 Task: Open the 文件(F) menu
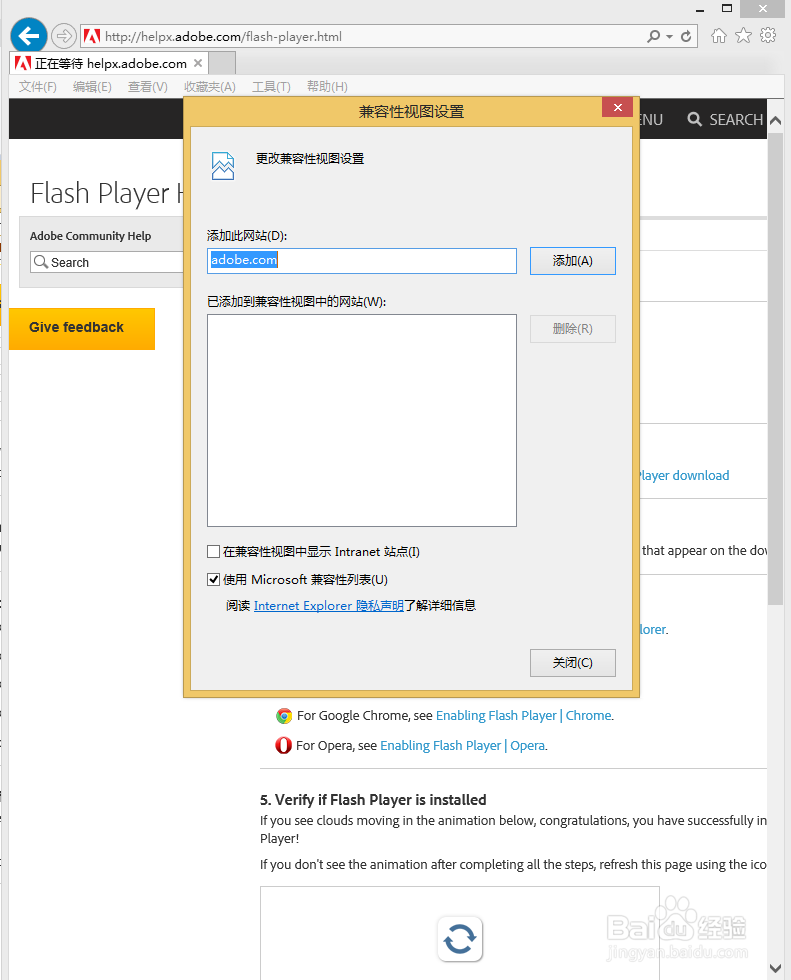point(37,87)
